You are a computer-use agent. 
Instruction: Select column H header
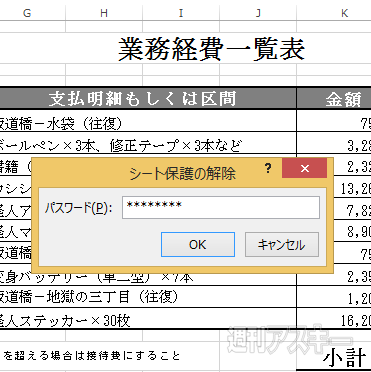point(104,13)
